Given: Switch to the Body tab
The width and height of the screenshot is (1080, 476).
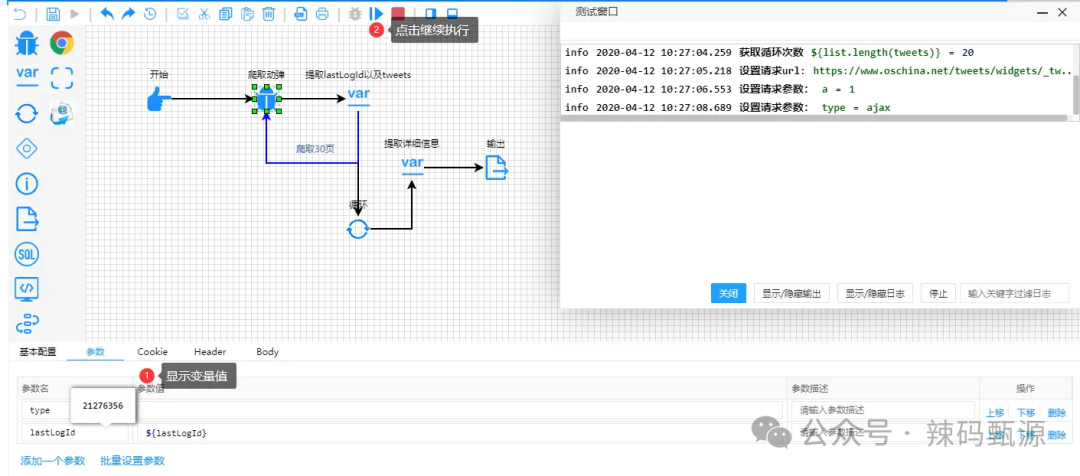Looking at the screenshot, I should (267, 352).
